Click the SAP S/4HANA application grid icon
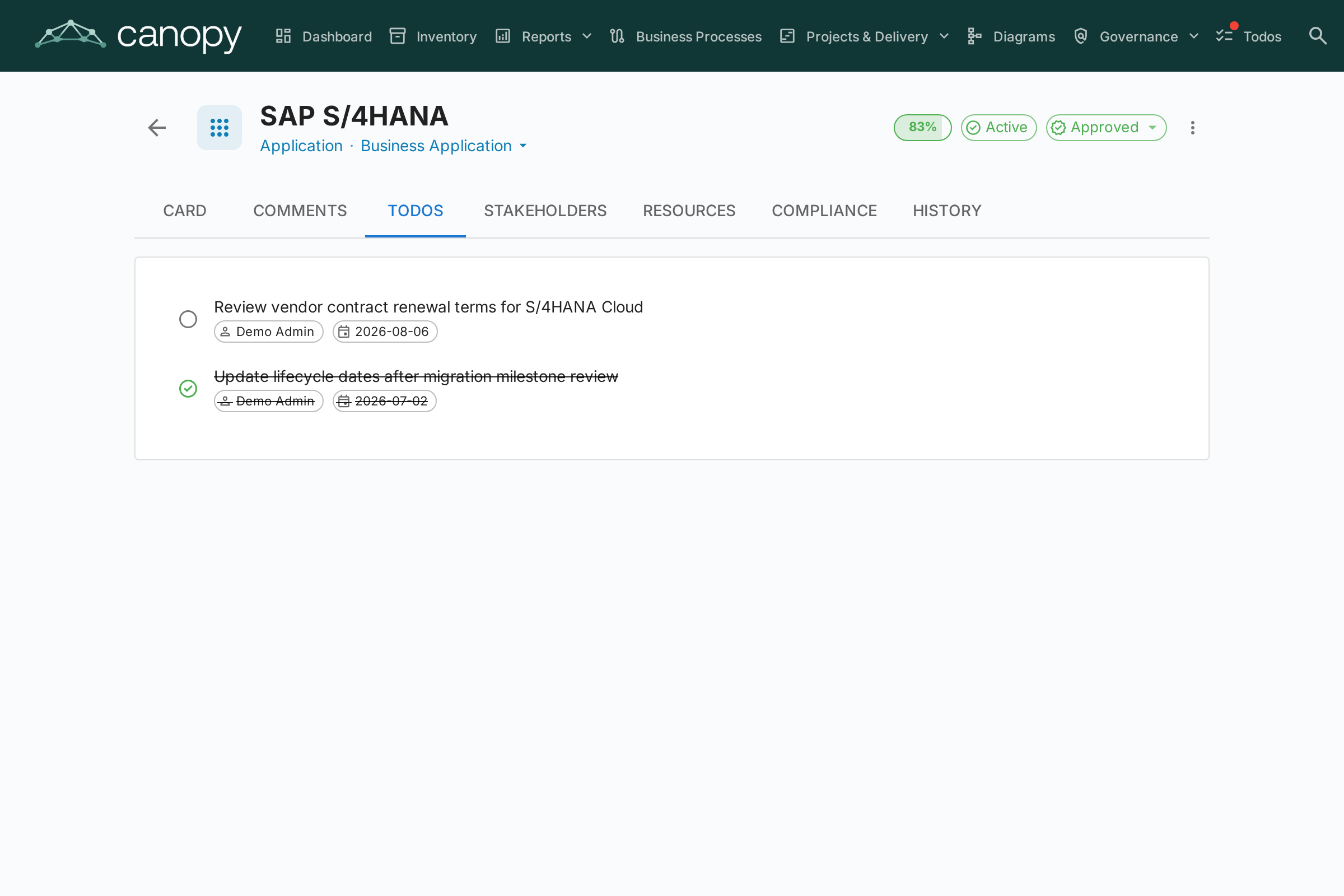Screen dimensions: 1344x896 (220, 128)
